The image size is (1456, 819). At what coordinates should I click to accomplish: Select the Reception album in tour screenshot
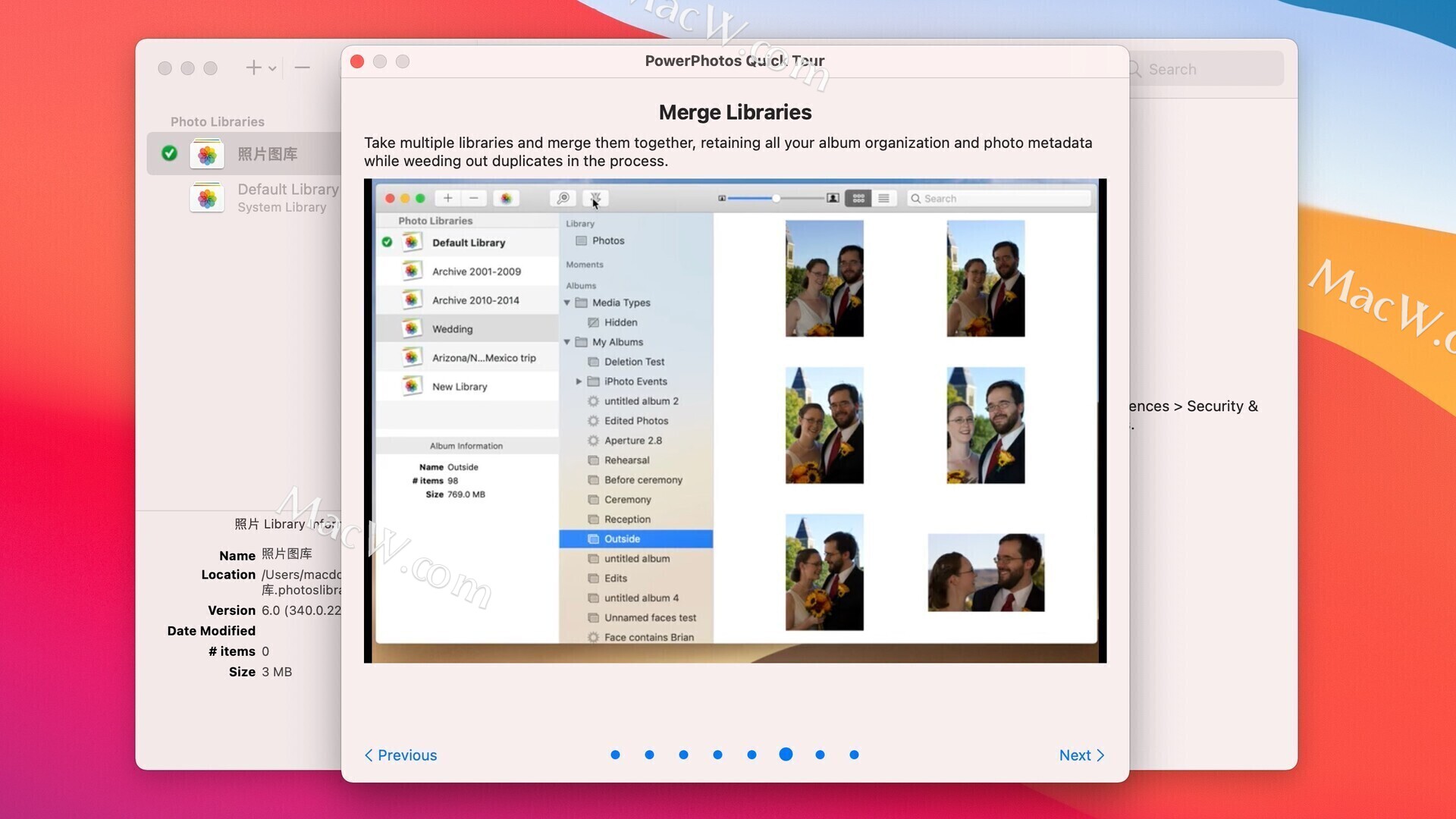(x=636, y=519)
